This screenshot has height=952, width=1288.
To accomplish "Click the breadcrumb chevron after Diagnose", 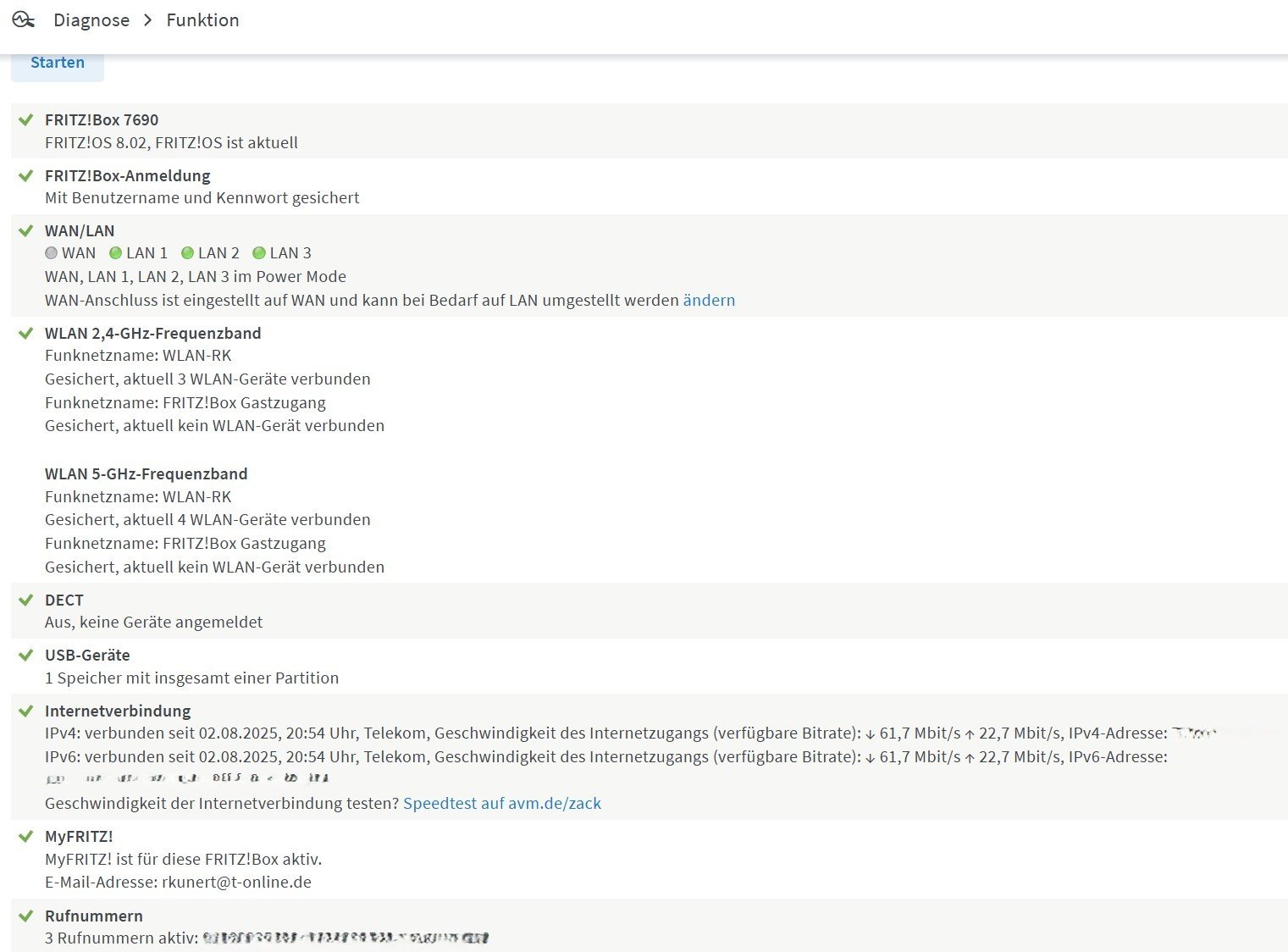I will click(x=148, y=20).
